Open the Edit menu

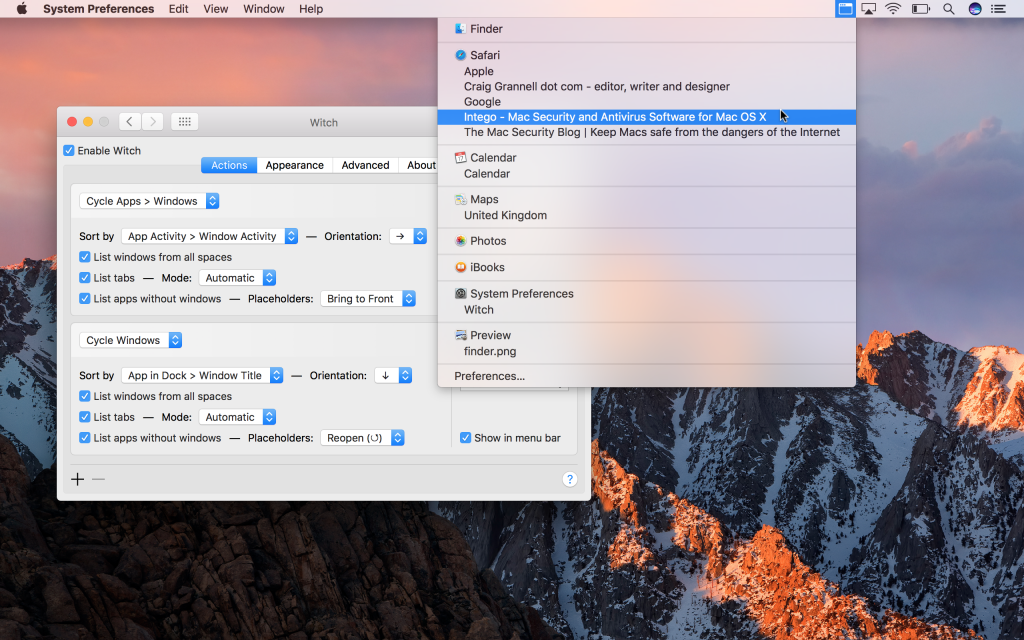coord(178,8)
